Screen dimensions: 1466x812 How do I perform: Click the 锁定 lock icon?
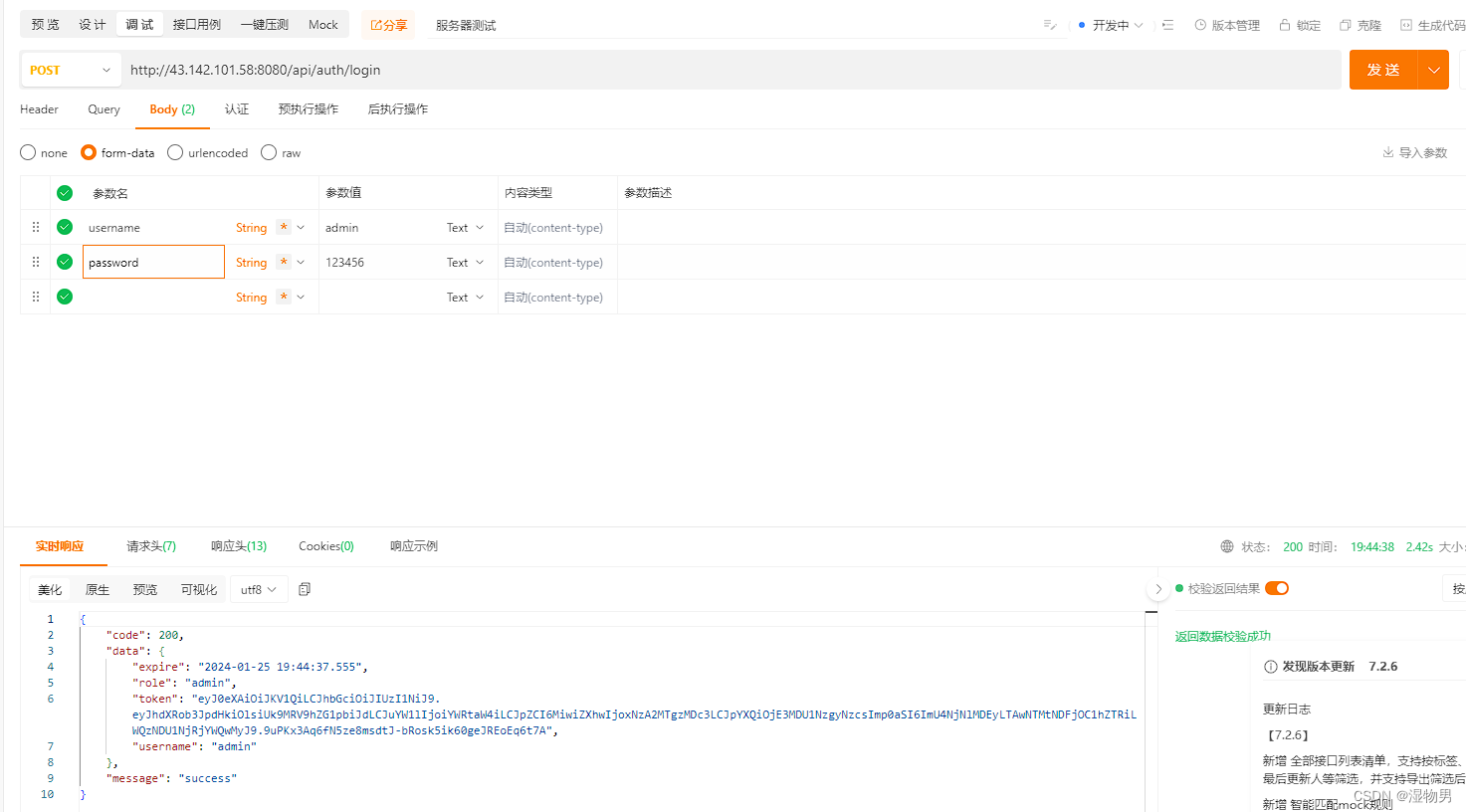(1285, 25)
